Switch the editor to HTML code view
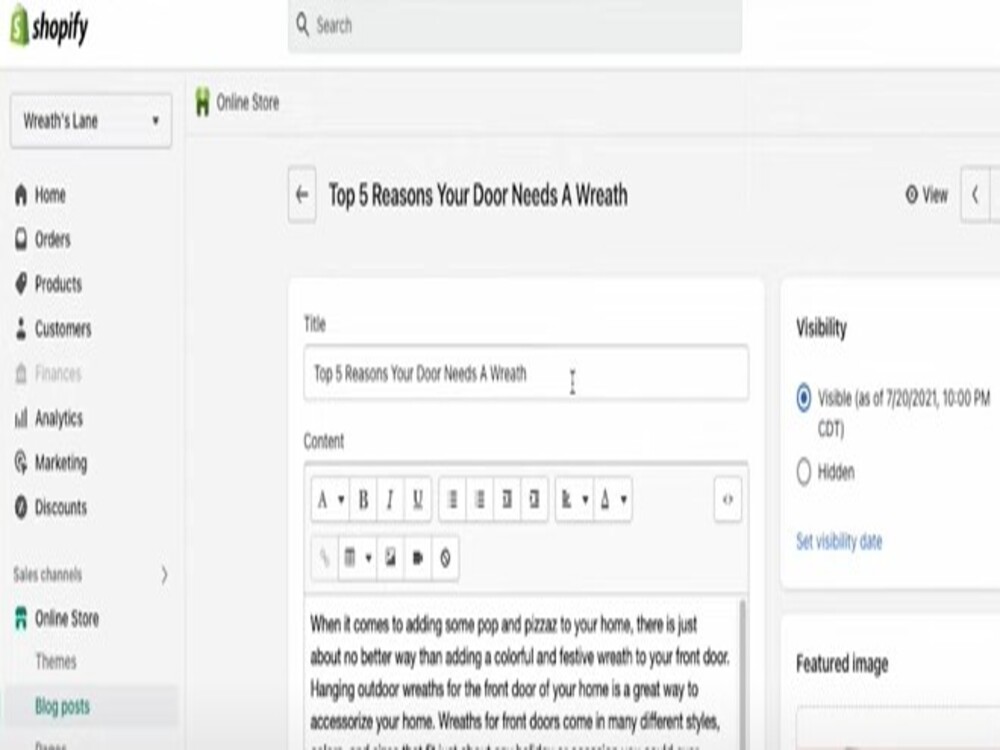 pyautogui.click(x=730, y=500)
